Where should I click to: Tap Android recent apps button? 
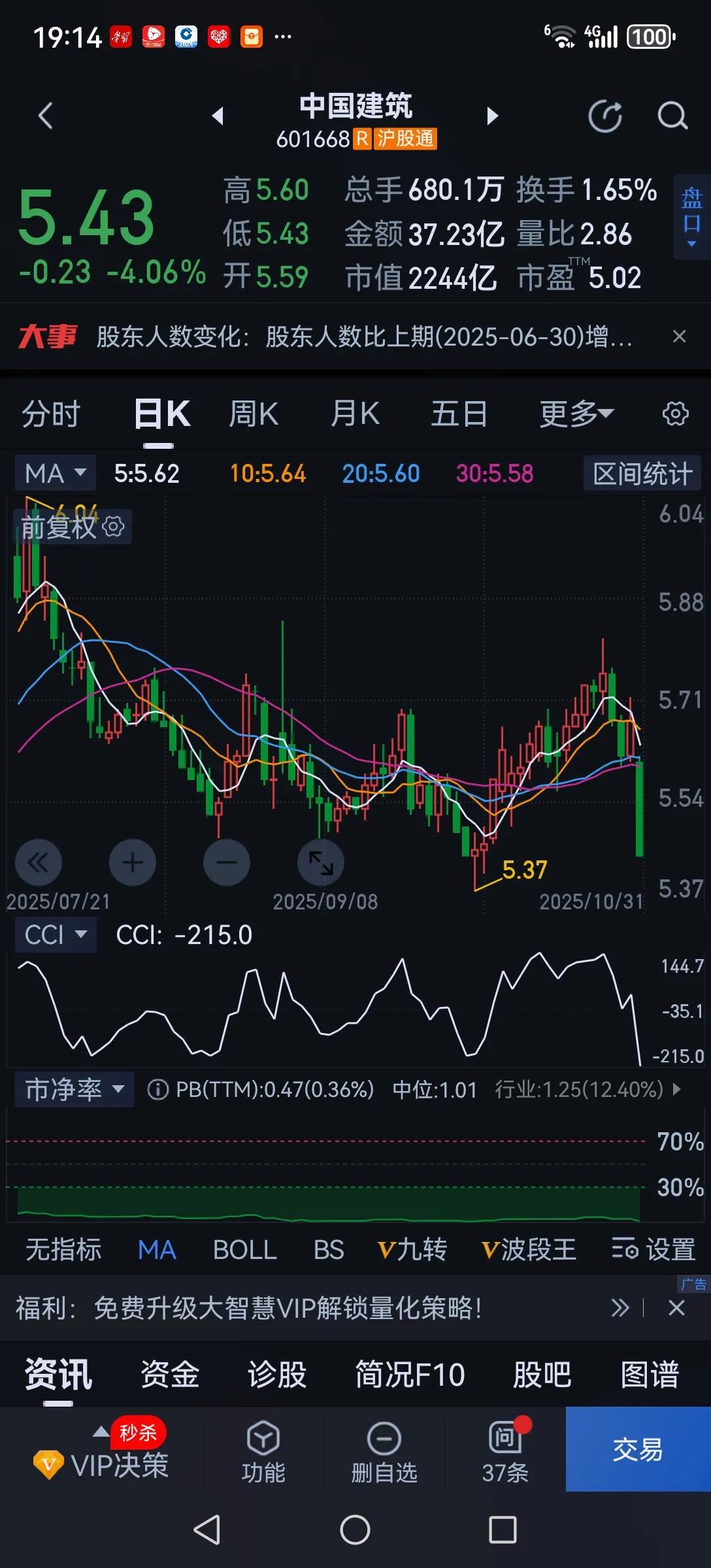(x=503, y=1530)
